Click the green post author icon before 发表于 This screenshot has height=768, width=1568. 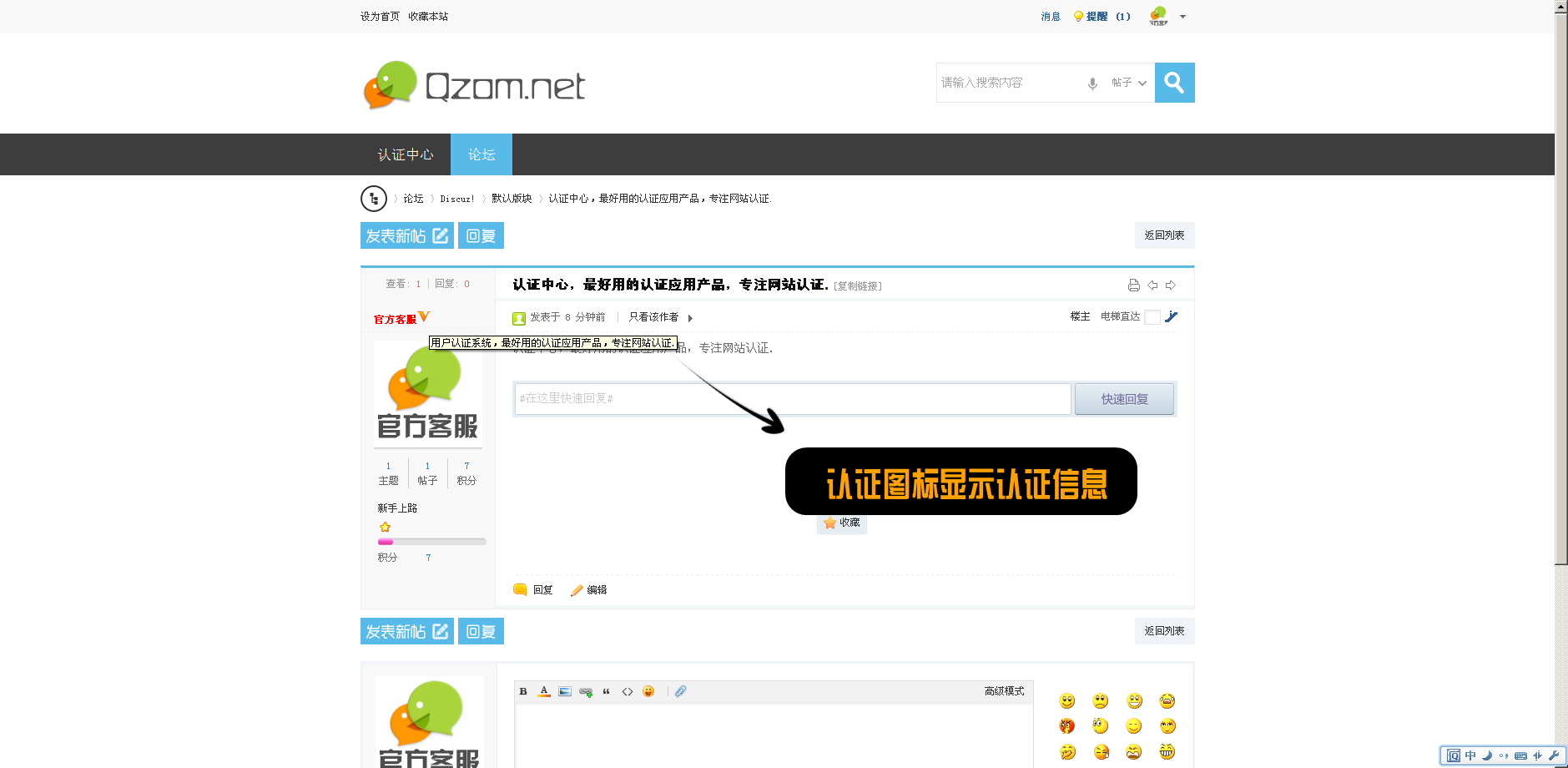519,318
